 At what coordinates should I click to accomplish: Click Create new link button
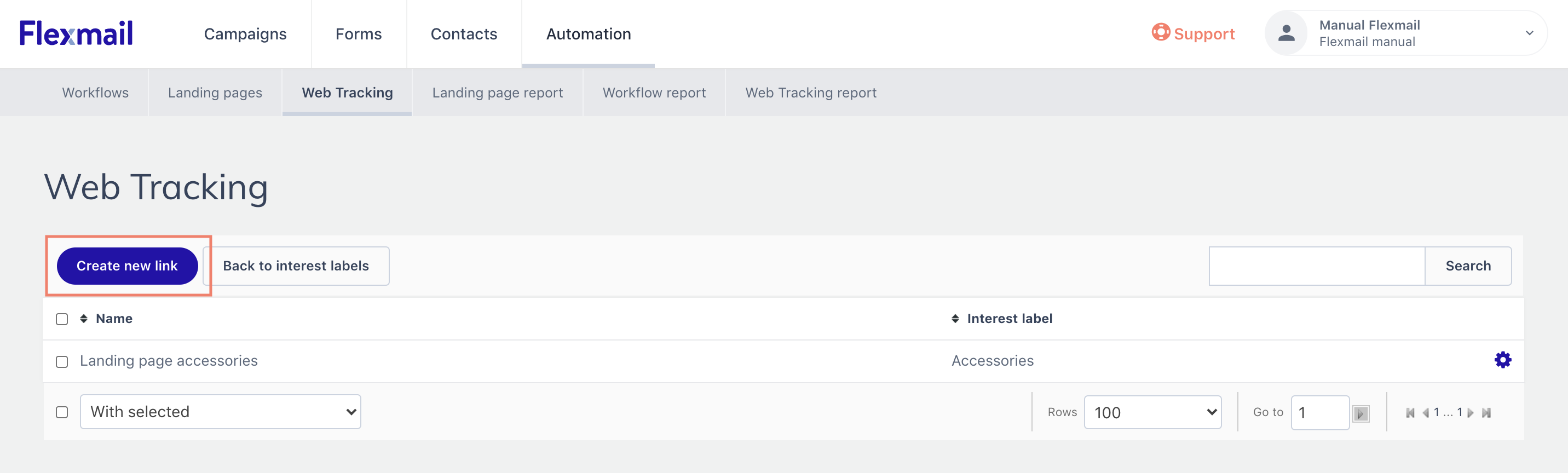(127, 266)
